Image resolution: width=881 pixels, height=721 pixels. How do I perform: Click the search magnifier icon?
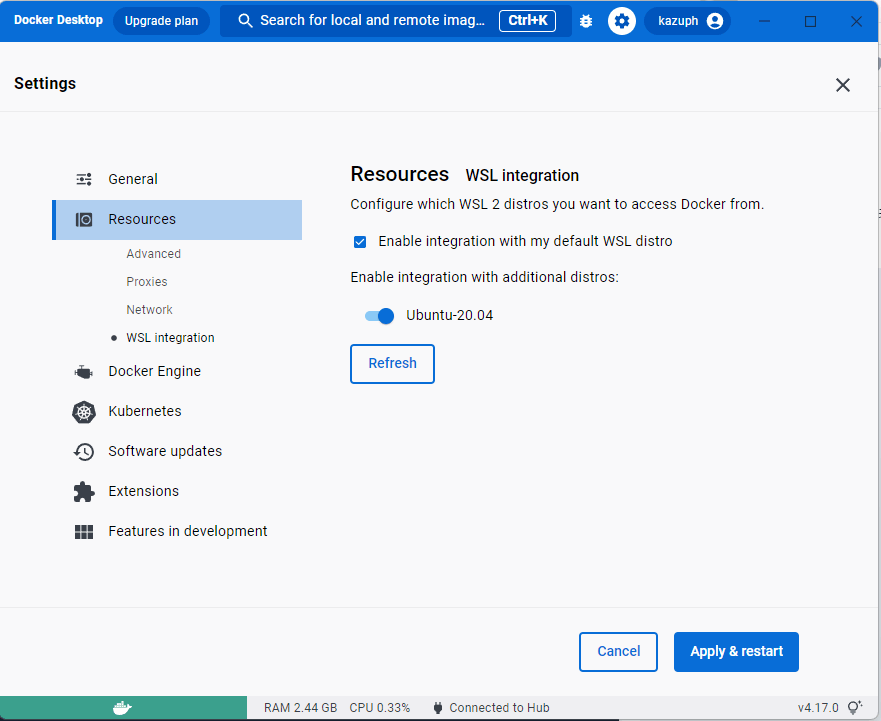[245, 21]
